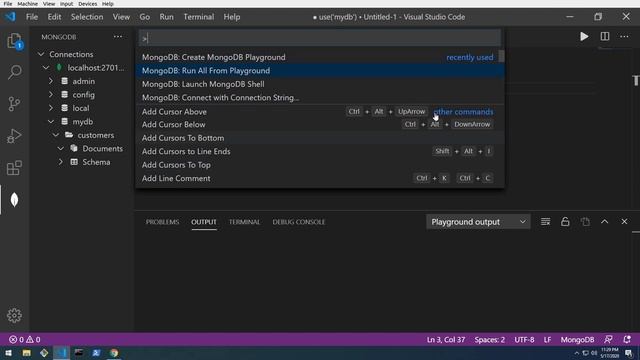Collapse the customers collection
The width and height of the screenshot is (640, 360).
tap(56, 135)
